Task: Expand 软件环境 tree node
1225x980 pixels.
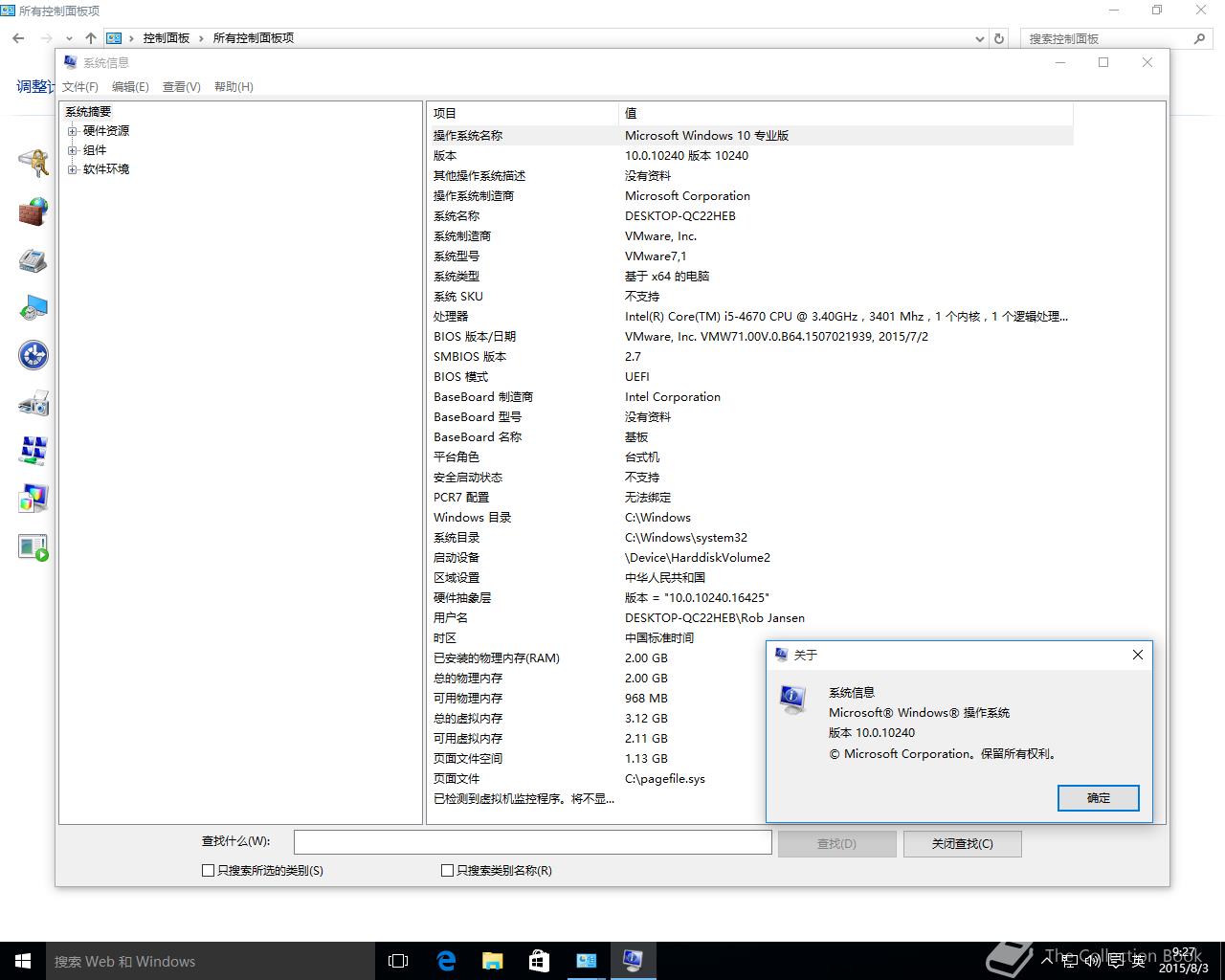Action: coord(72,169)
